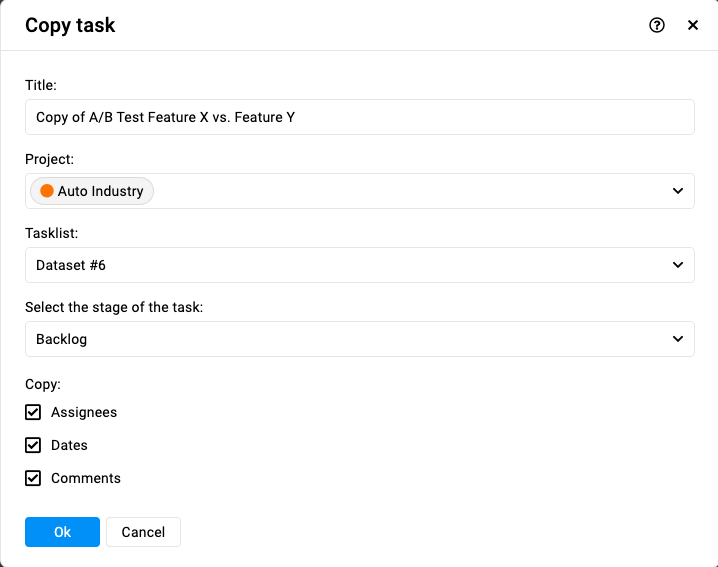The width and height of the screenshot is (718, 567).
Task: Open the Dataset #6 tasklist selector
Action: pyautogui.click(x=359, y=265)
